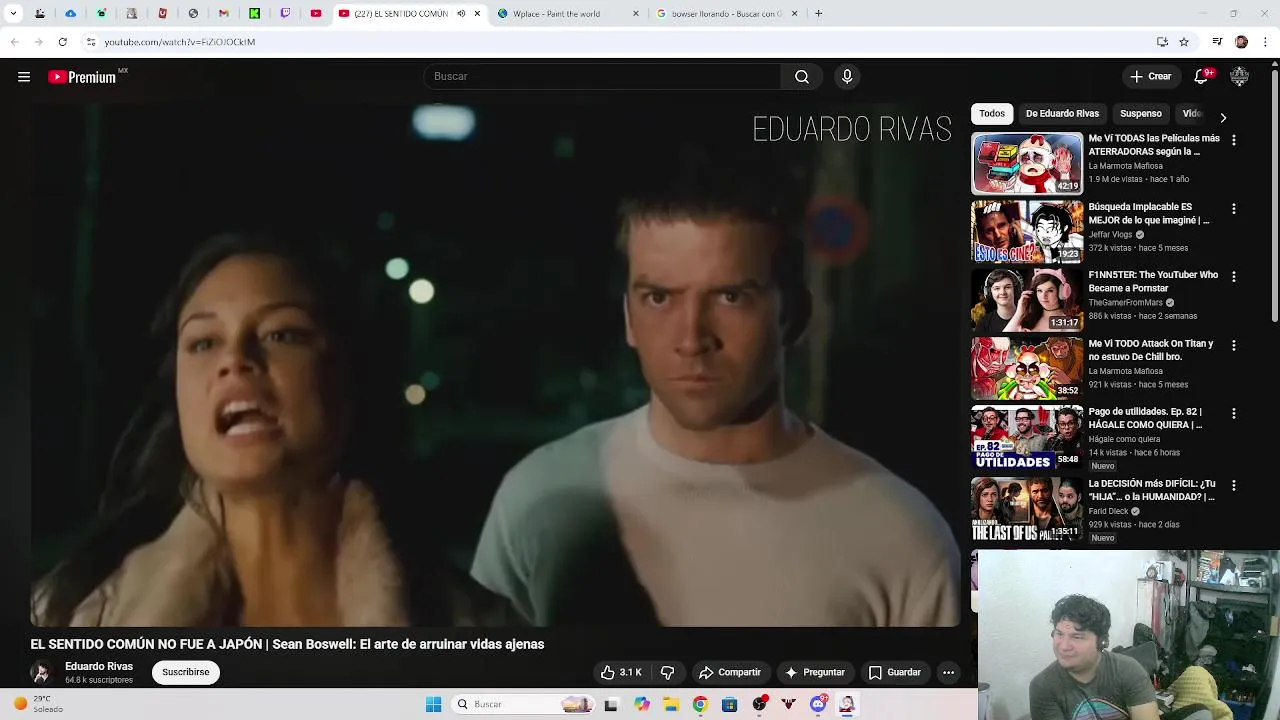Click the Preguntar button
Viewport: 1280px width, 720px height.
816,673
